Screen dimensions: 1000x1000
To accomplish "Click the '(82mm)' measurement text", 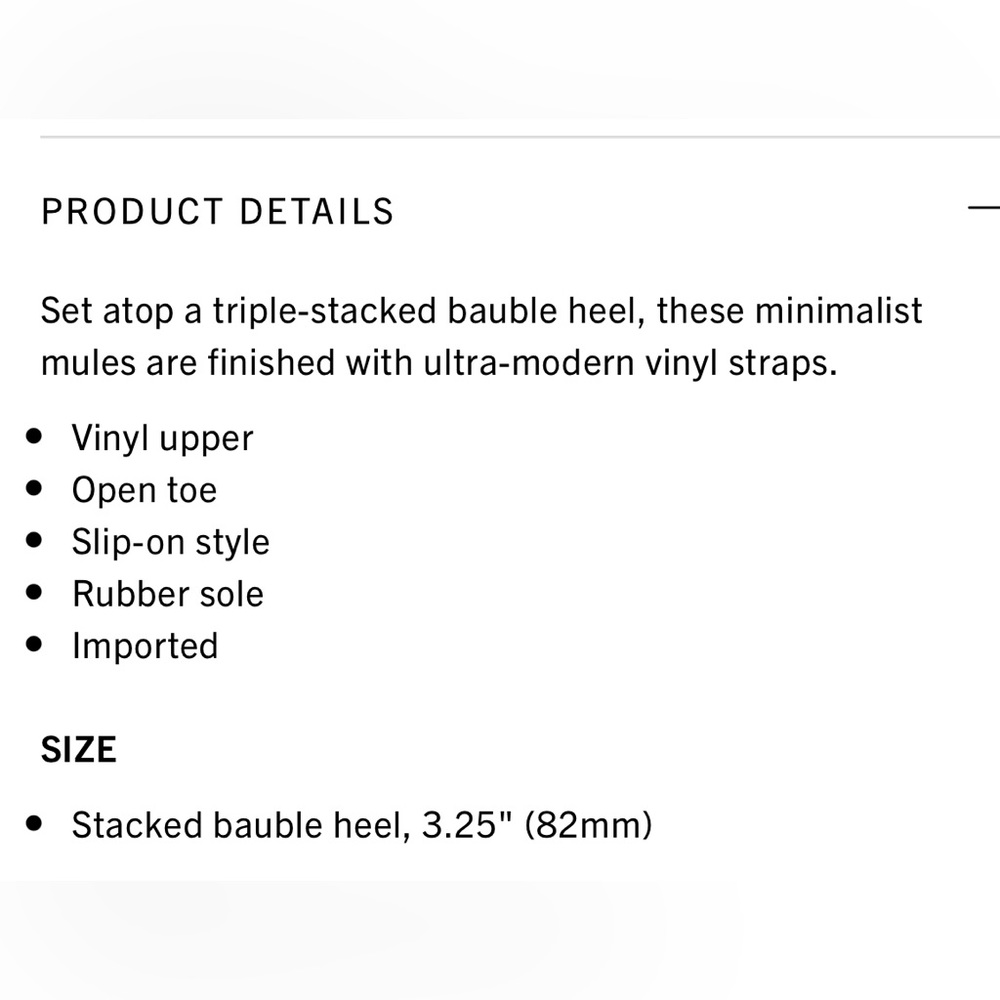I will click(x=589, y=826).
